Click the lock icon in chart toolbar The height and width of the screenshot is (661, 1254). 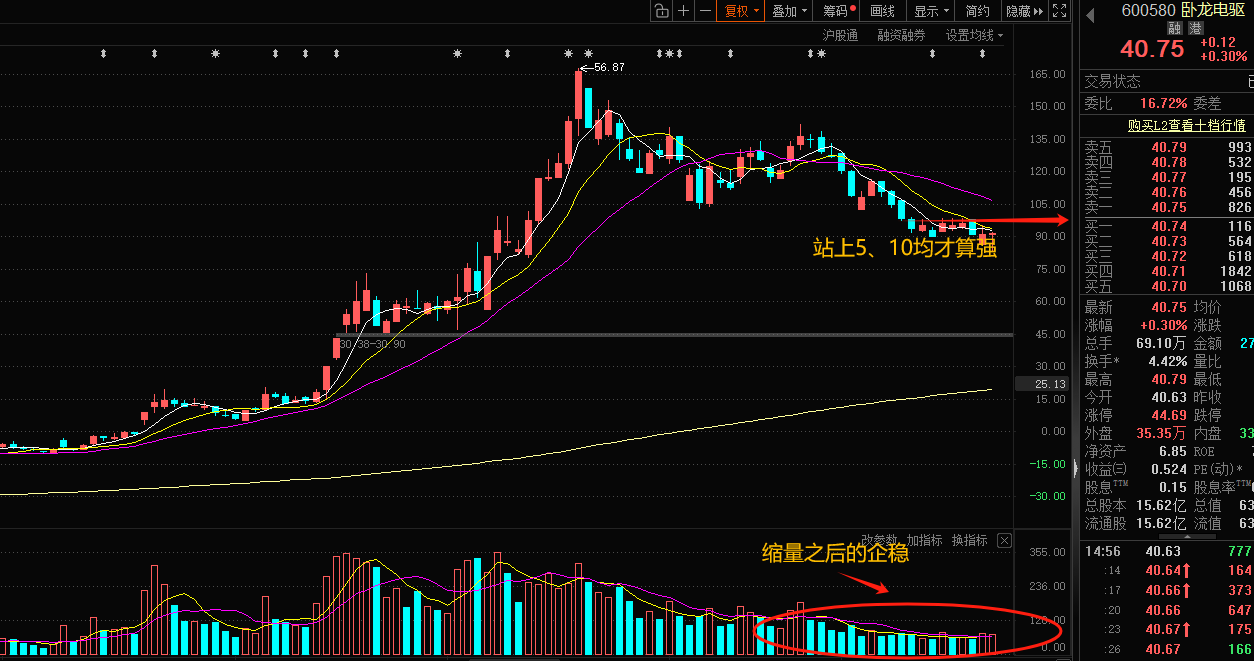pos(661,11)
